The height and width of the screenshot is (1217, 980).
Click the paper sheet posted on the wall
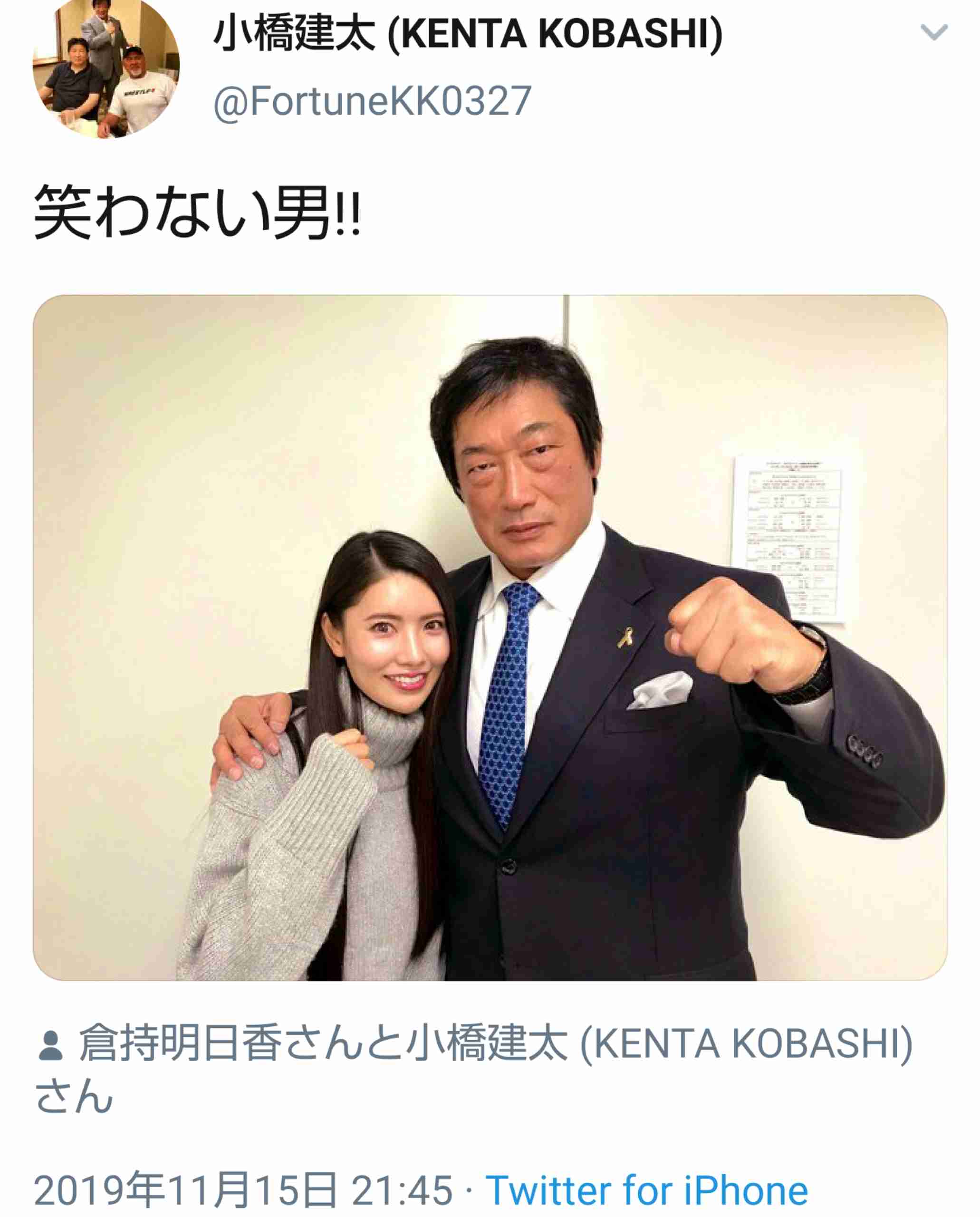point(788,541)
